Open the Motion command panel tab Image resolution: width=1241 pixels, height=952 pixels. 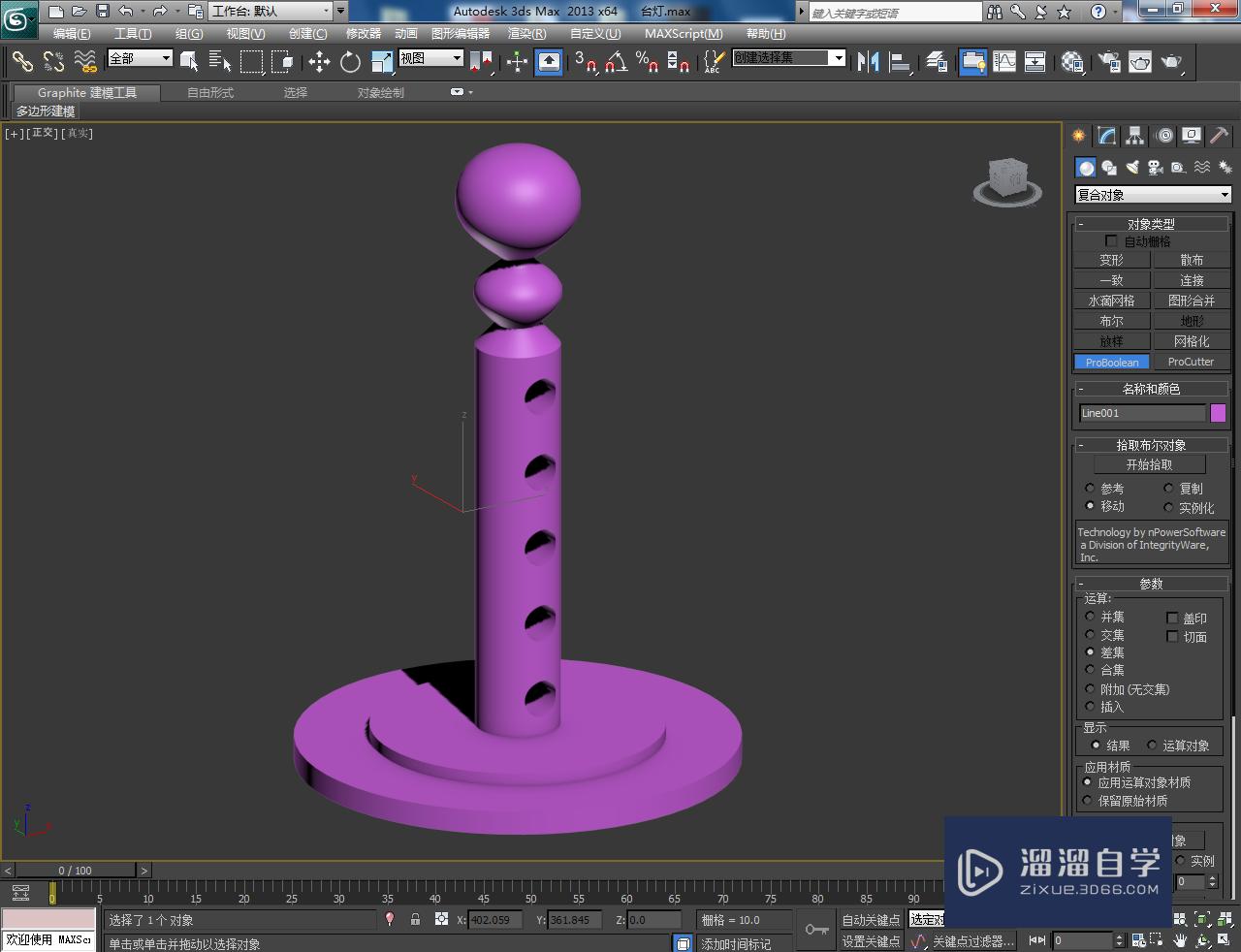(1163, 136)
